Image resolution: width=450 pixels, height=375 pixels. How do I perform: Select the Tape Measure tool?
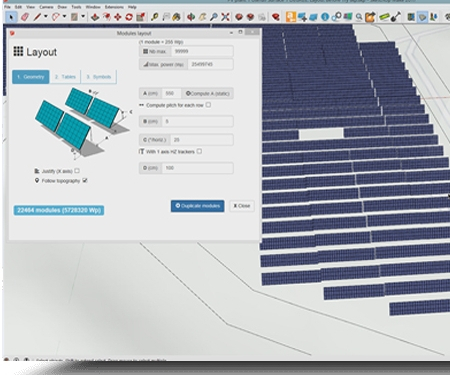[x=154, y=17]
